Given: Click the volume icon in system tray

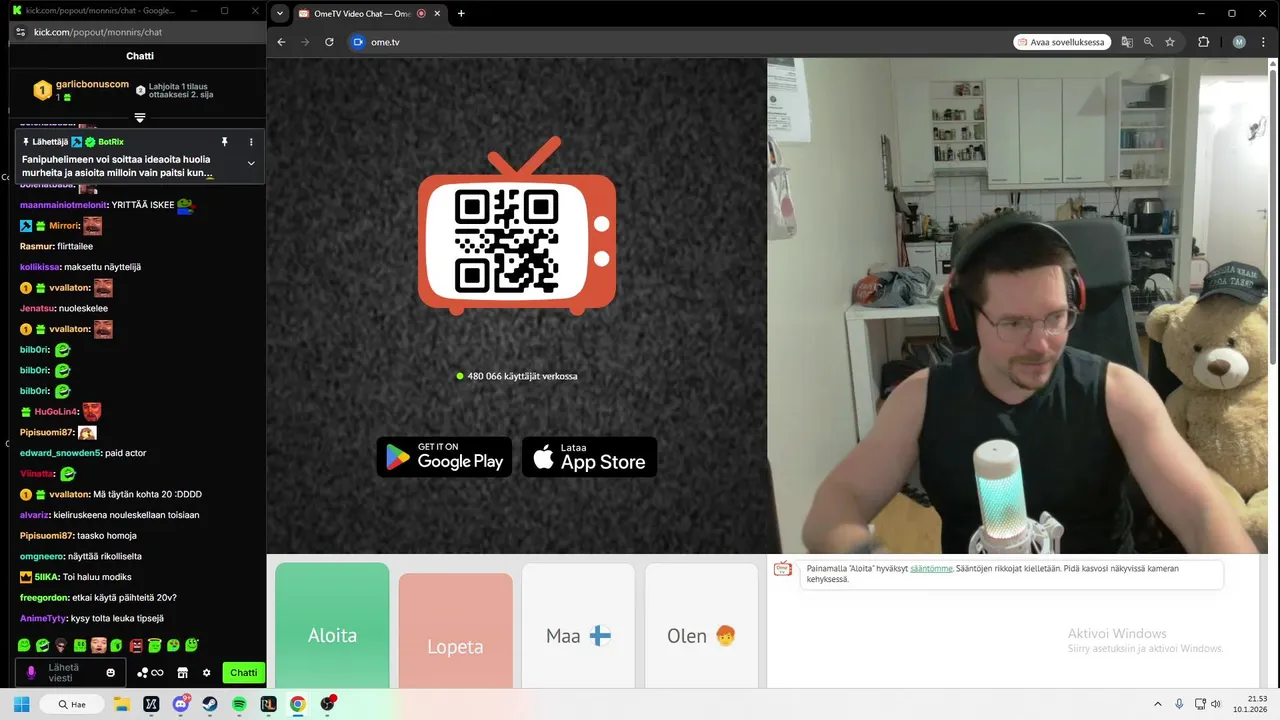Looking at the screenshot, I should tap(1216, 704).
